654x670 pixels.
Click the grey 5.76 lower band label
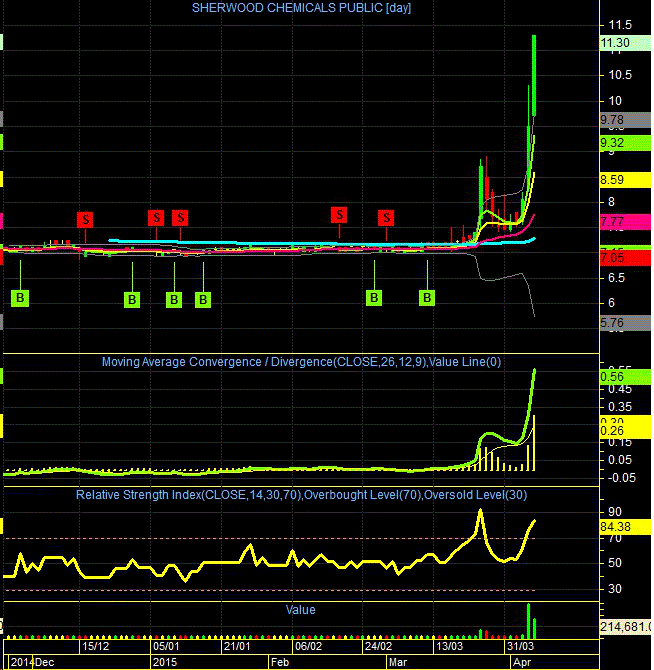coord(625,323)
